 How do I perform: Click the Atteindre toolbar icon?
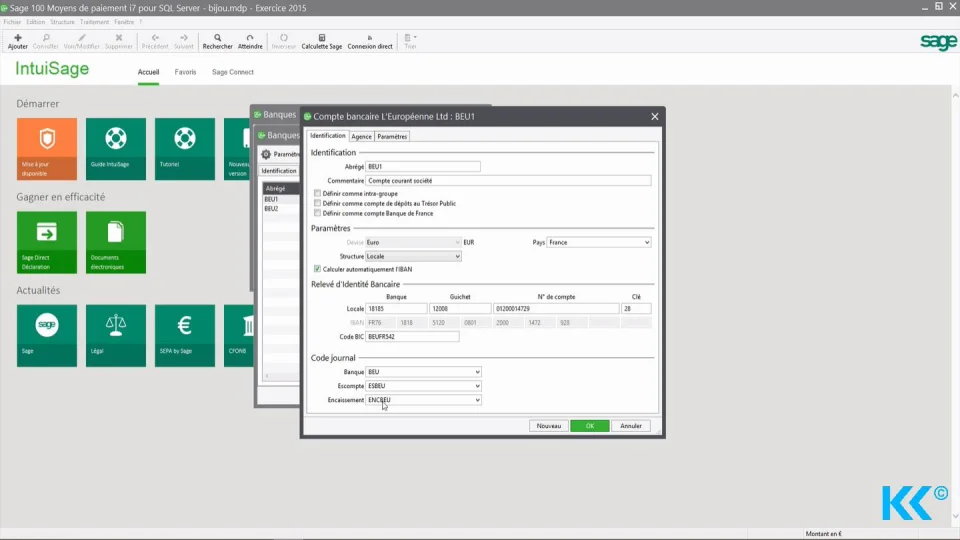click(x=250, y=41)
